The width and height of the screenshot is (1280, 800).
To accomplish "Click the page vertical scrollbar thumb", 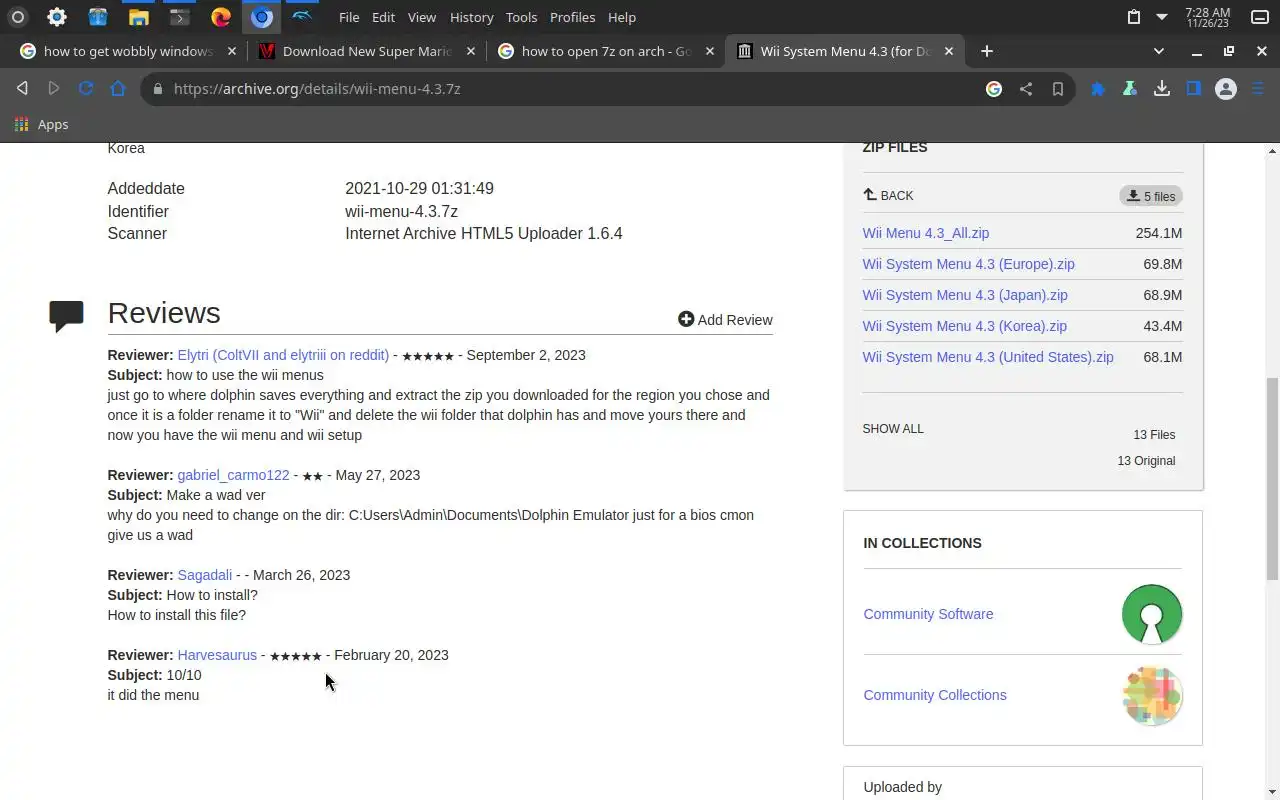I will point(1272,478).
